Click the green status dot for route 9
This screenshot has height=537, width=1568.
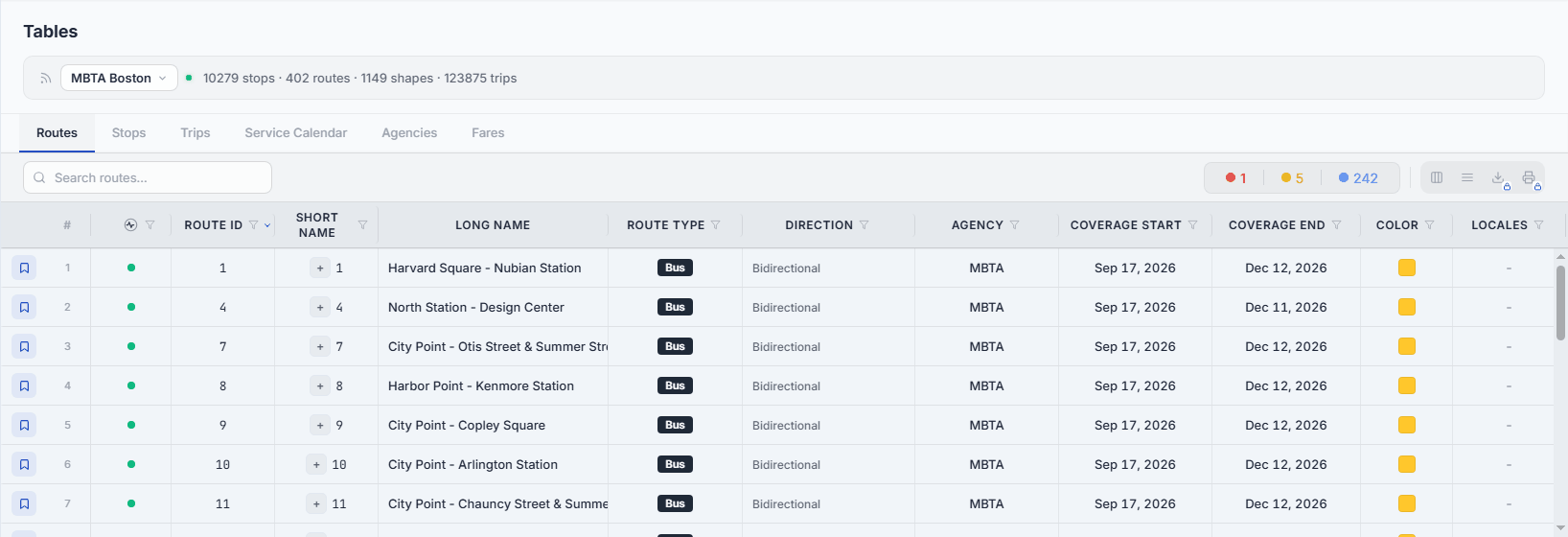coord(131,425)
